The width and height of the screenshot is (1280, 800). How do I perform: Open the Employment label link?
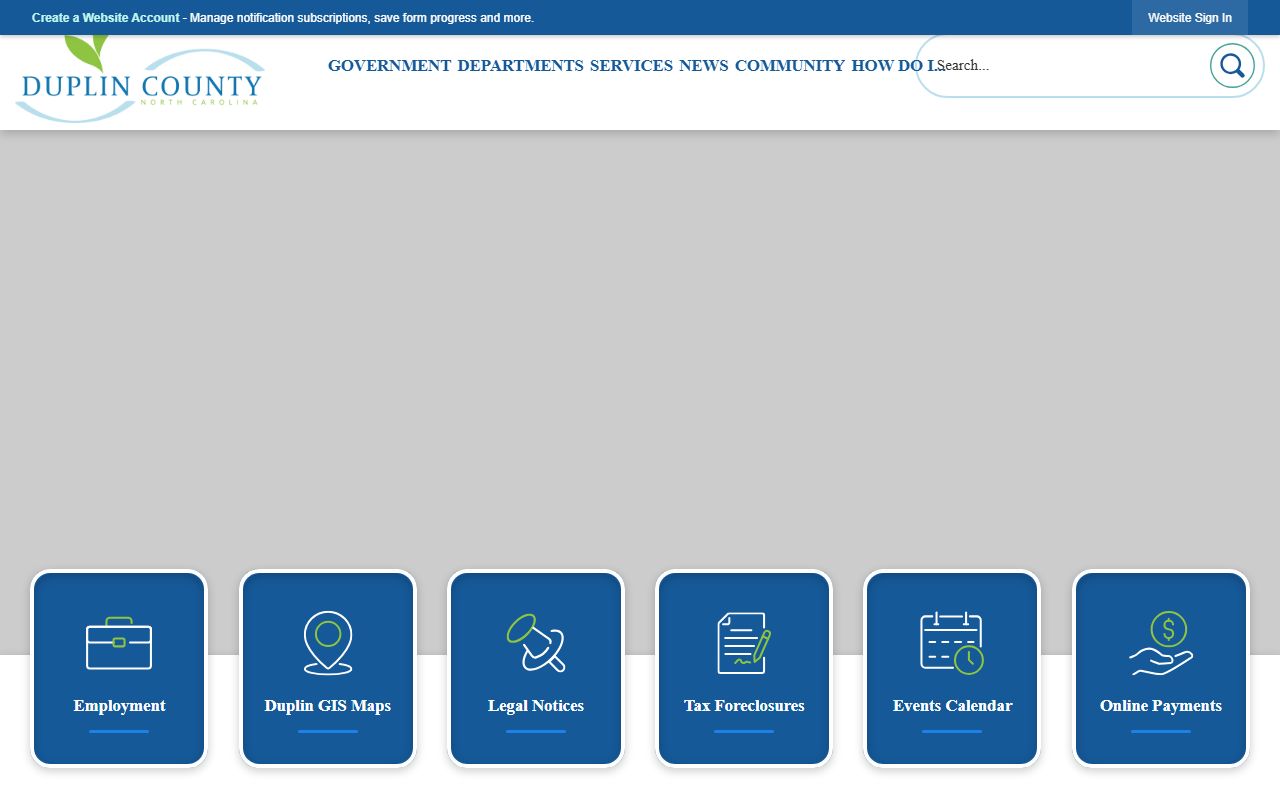(x=119, y=706)
